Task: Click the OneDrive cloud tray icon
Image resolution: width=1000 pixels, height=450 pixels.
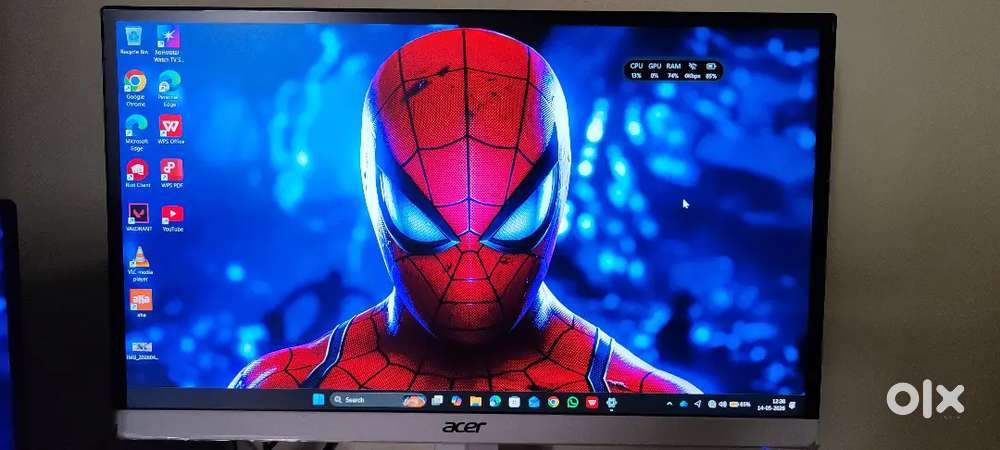Action: pos(684,403)
